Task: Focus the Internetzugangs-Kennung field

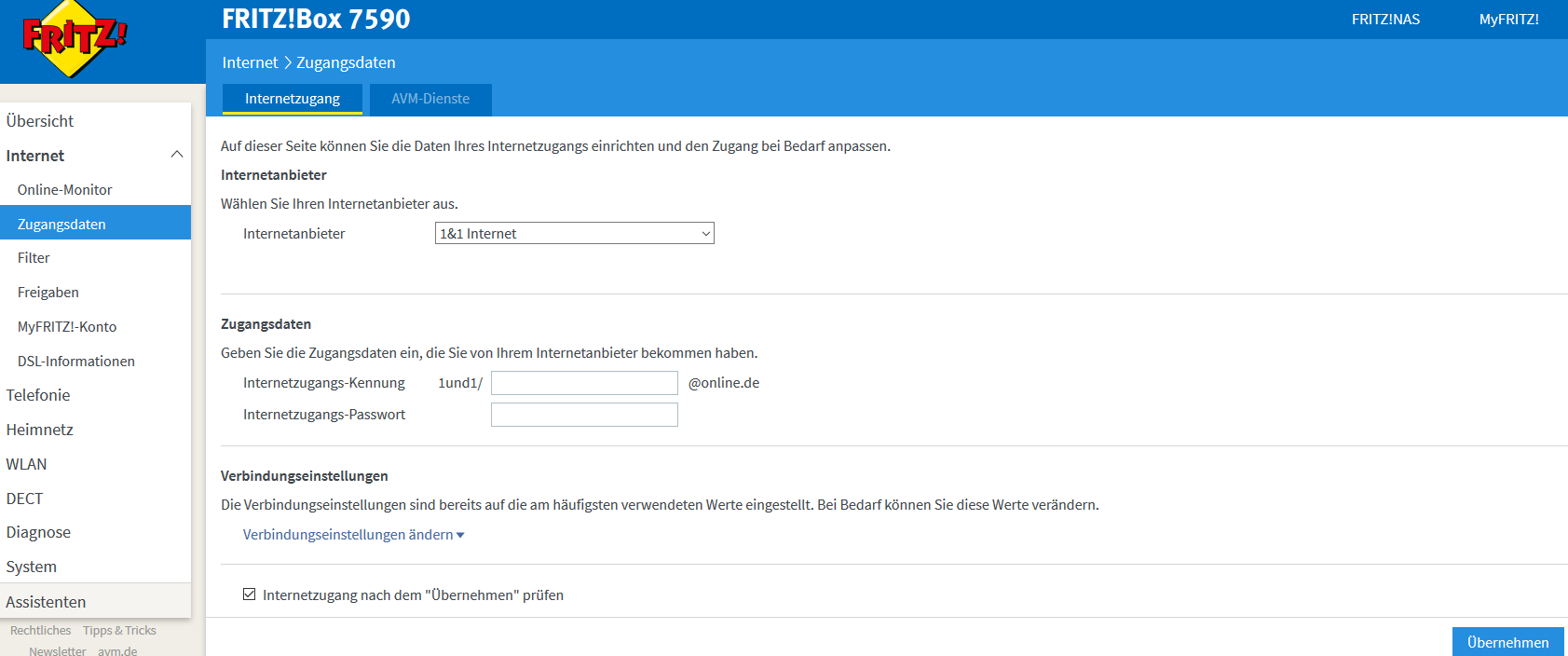Action: [x=584, y=383]
